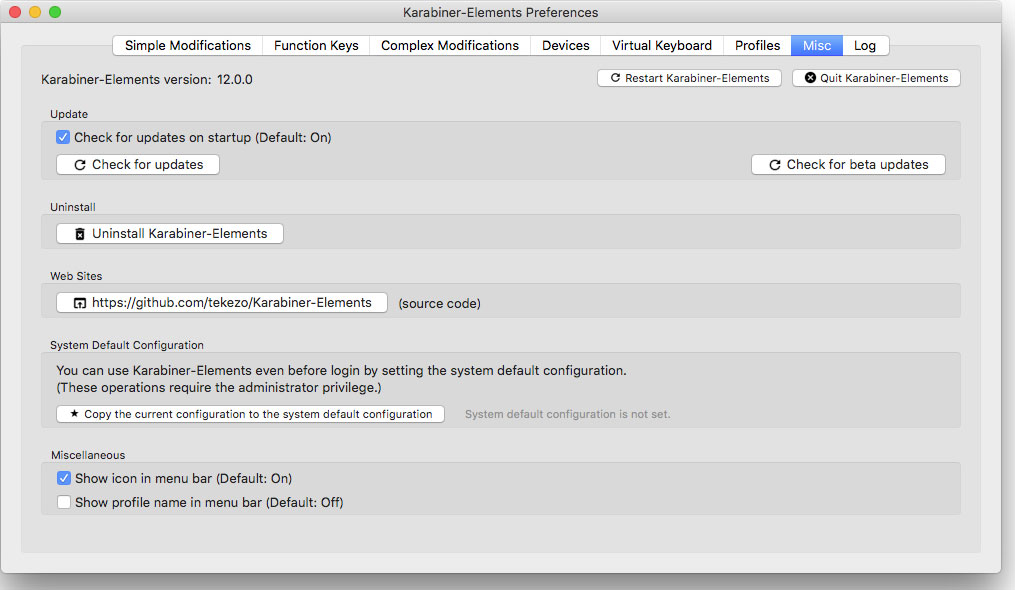Select the Misc tab

[817, 45]
